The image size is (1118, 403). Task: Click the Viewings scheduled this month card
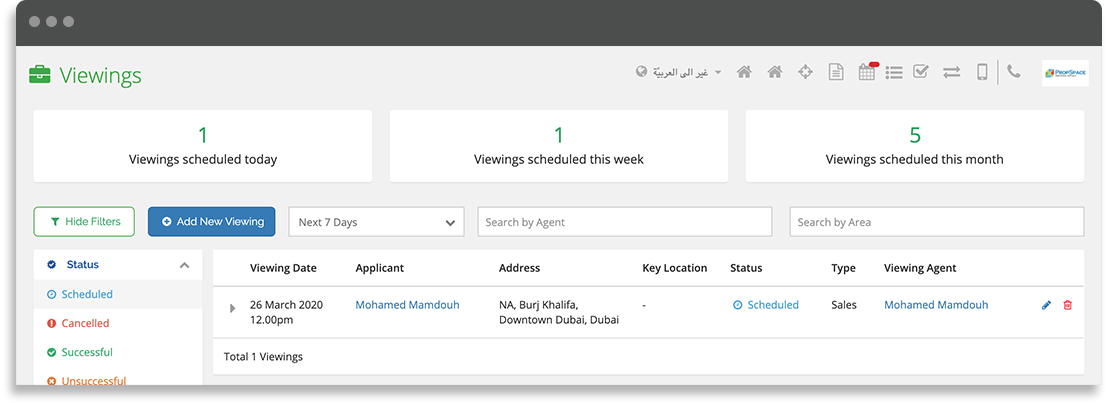915,146
